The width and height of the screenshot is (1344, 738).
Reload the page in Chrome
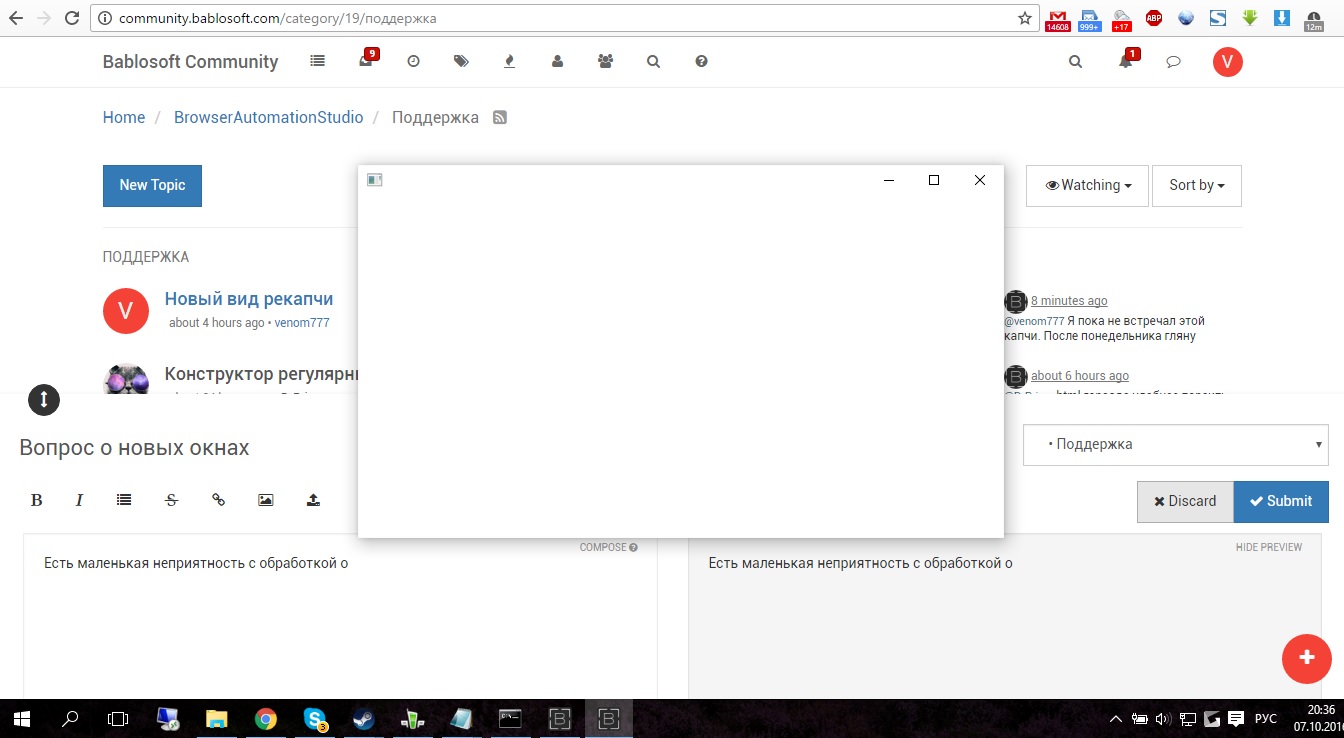(x=72, y=18)
